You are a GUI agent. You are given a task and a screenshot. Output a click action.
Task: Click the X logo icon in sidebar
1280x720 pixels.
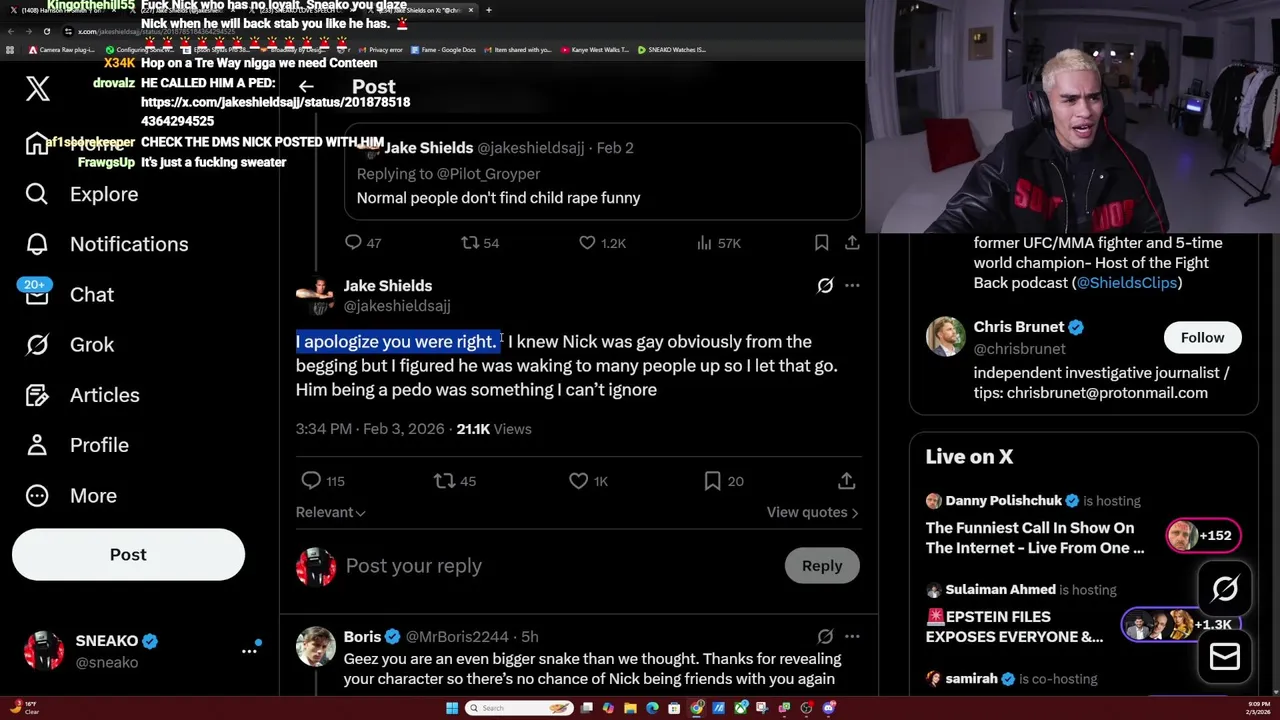[38, 88]
